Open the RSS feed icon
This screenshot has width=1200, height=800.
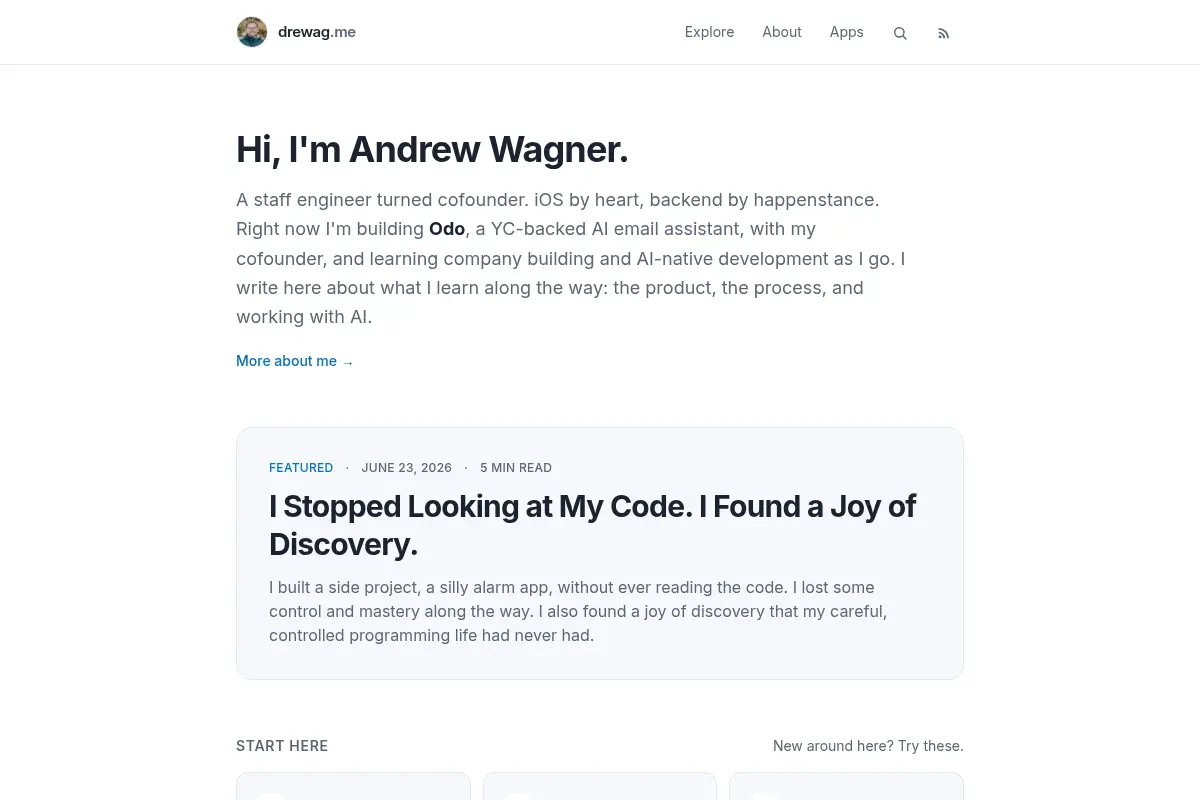(943, 33)
